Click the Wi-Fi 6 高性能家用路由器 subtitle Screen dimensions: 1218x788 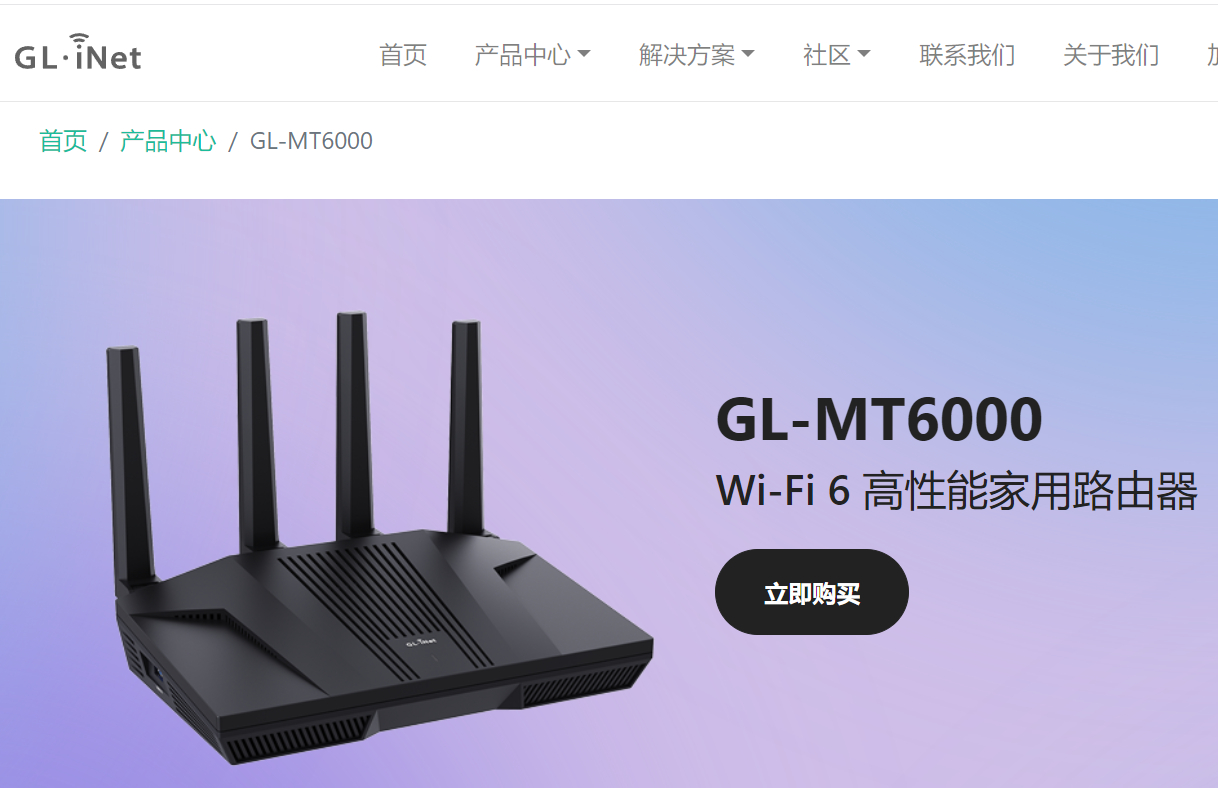(957, 491)
